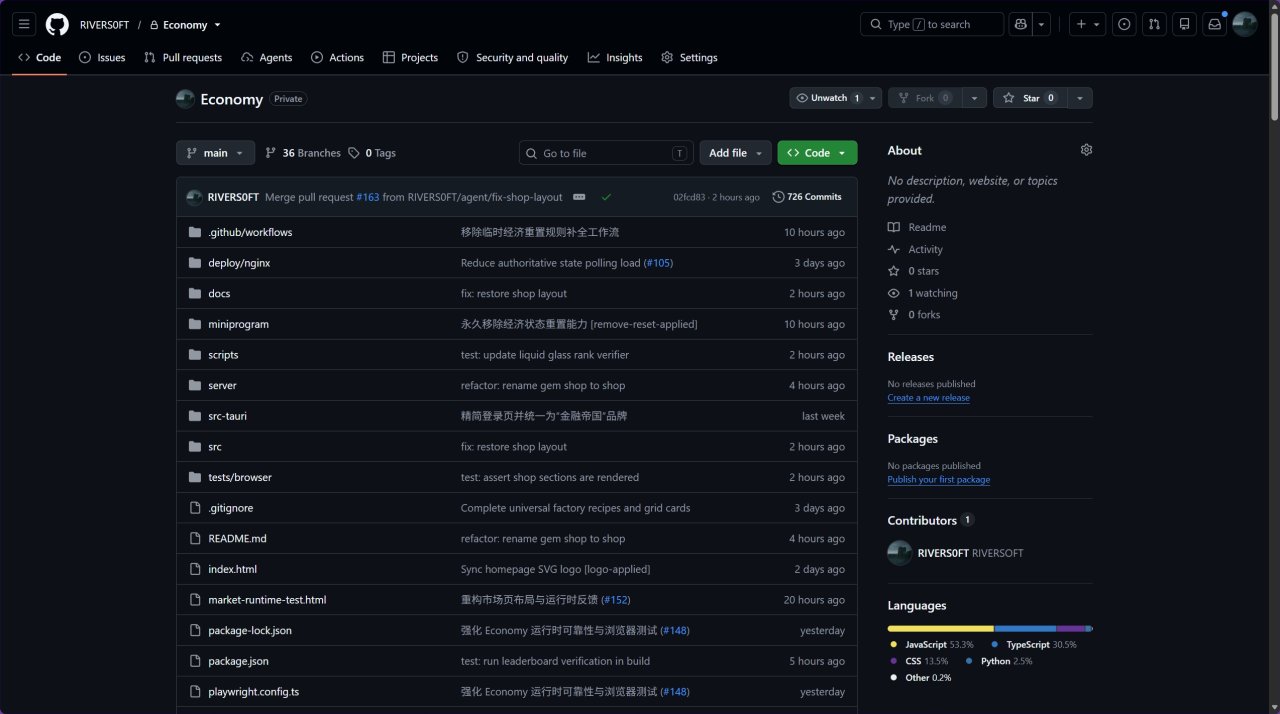Screen dimensions: 1280x714
Task: Click the TypeScript blue language bar
Action: point(1026,629)
